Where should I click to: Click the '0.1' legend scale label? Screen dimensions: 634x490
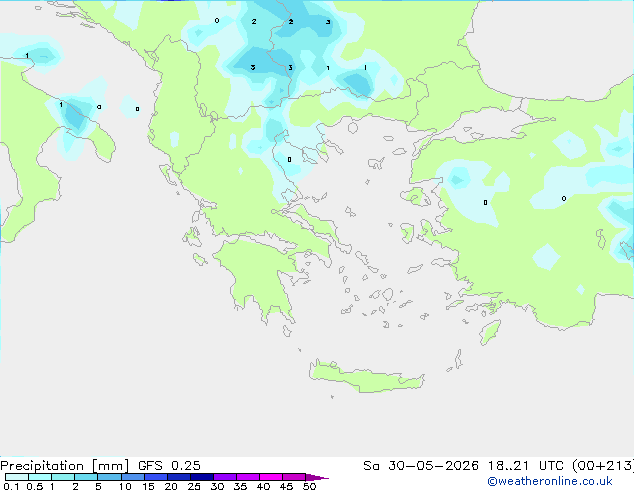coord(11,486)
